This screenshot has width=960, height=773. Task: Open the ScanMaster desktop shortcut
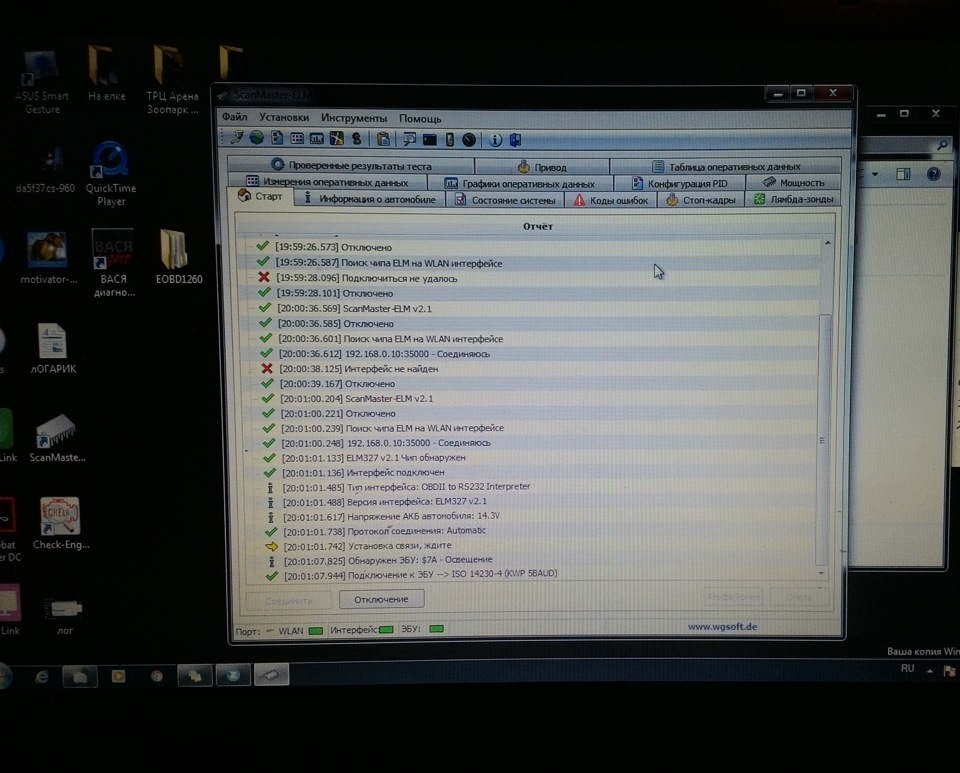(x=57, y=438)
